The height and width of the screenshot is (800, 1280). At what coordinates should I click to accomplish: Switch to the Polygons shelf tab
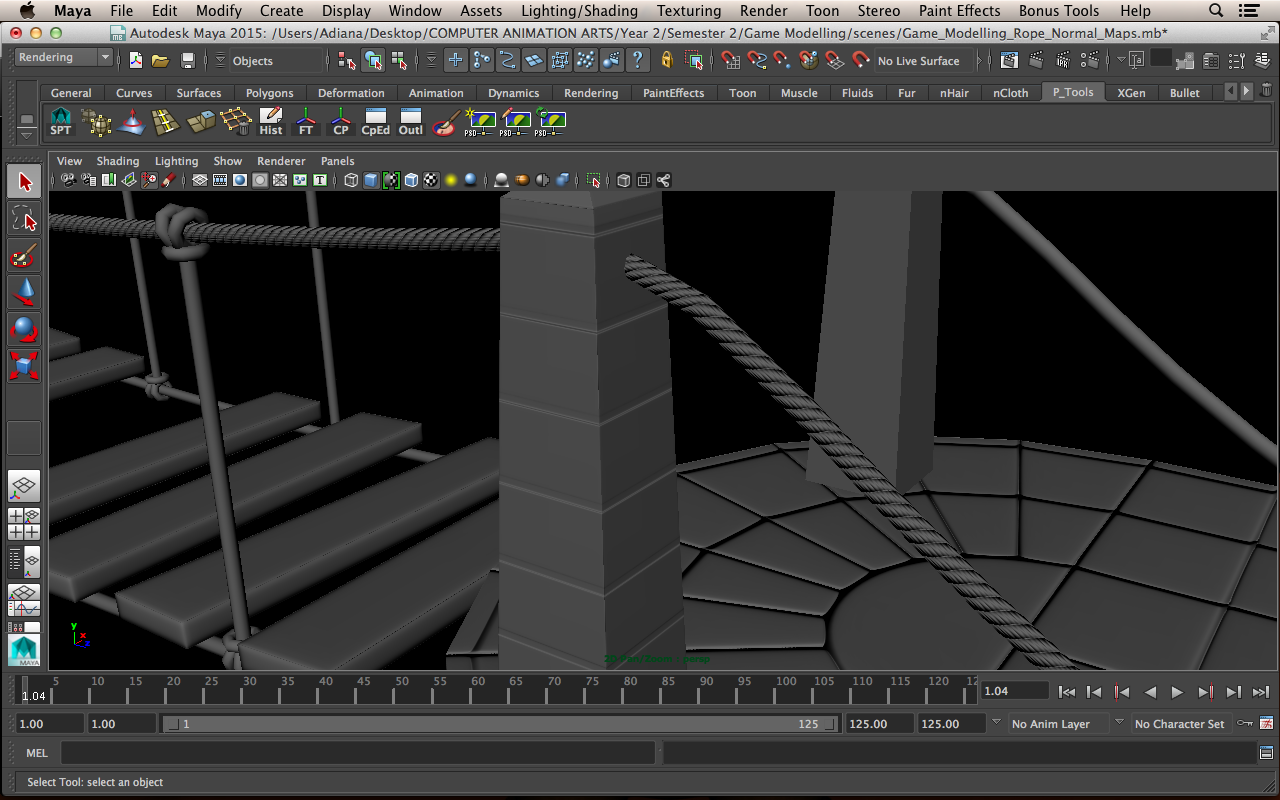pyautogui.click(x=269, y=92)
